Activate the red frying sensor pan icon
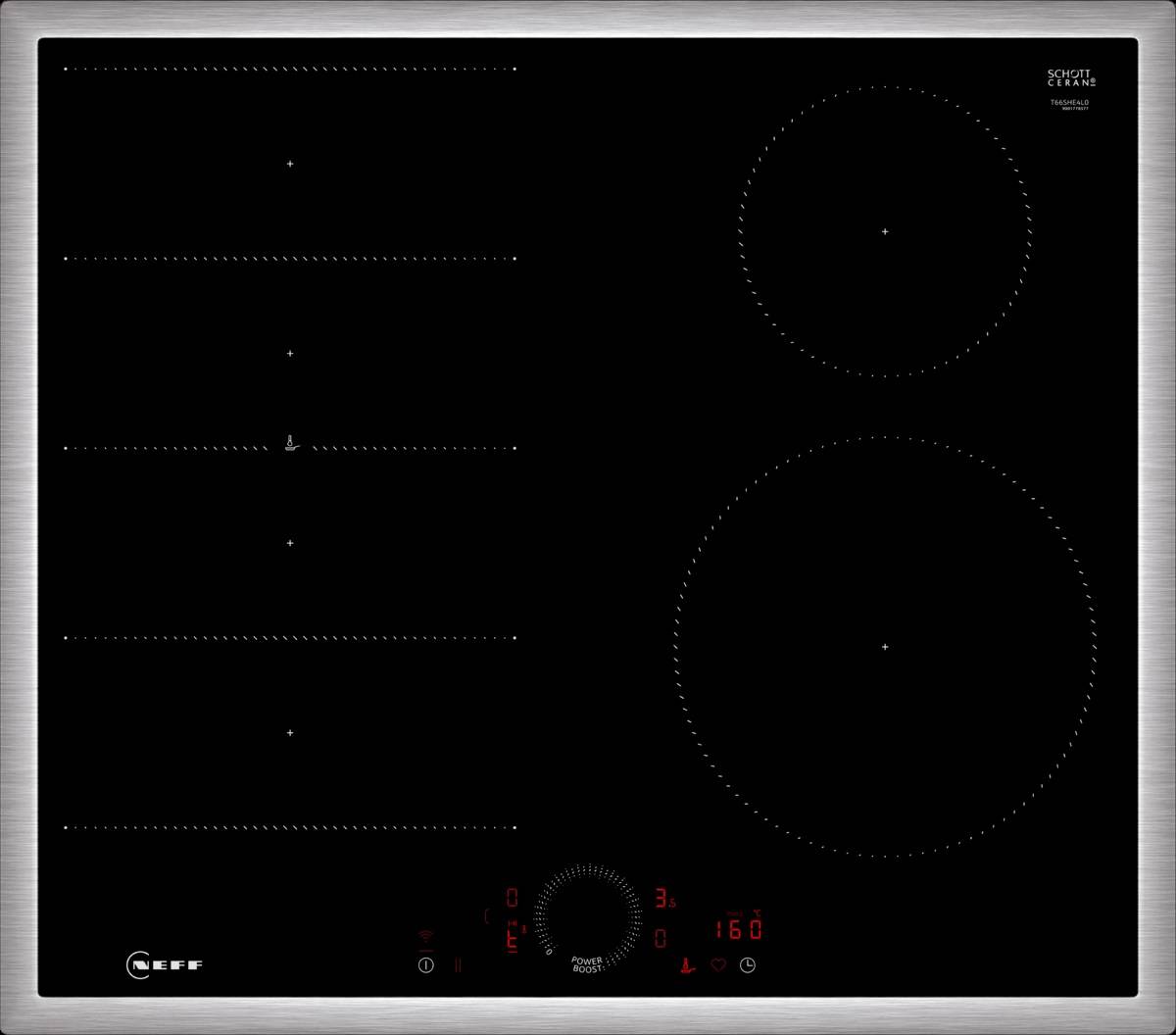This screenshot has width=1176, height=1035. tap(688, 965)
